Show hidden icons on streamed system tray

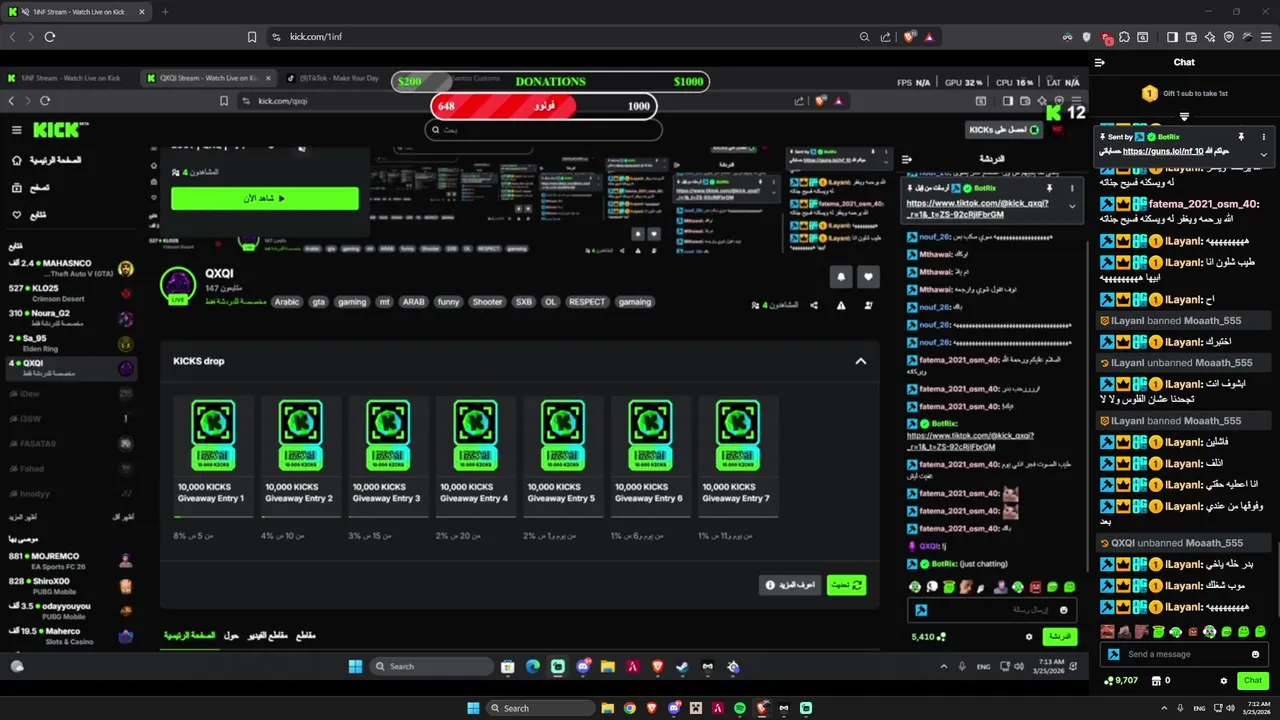(x=943, y=667)
